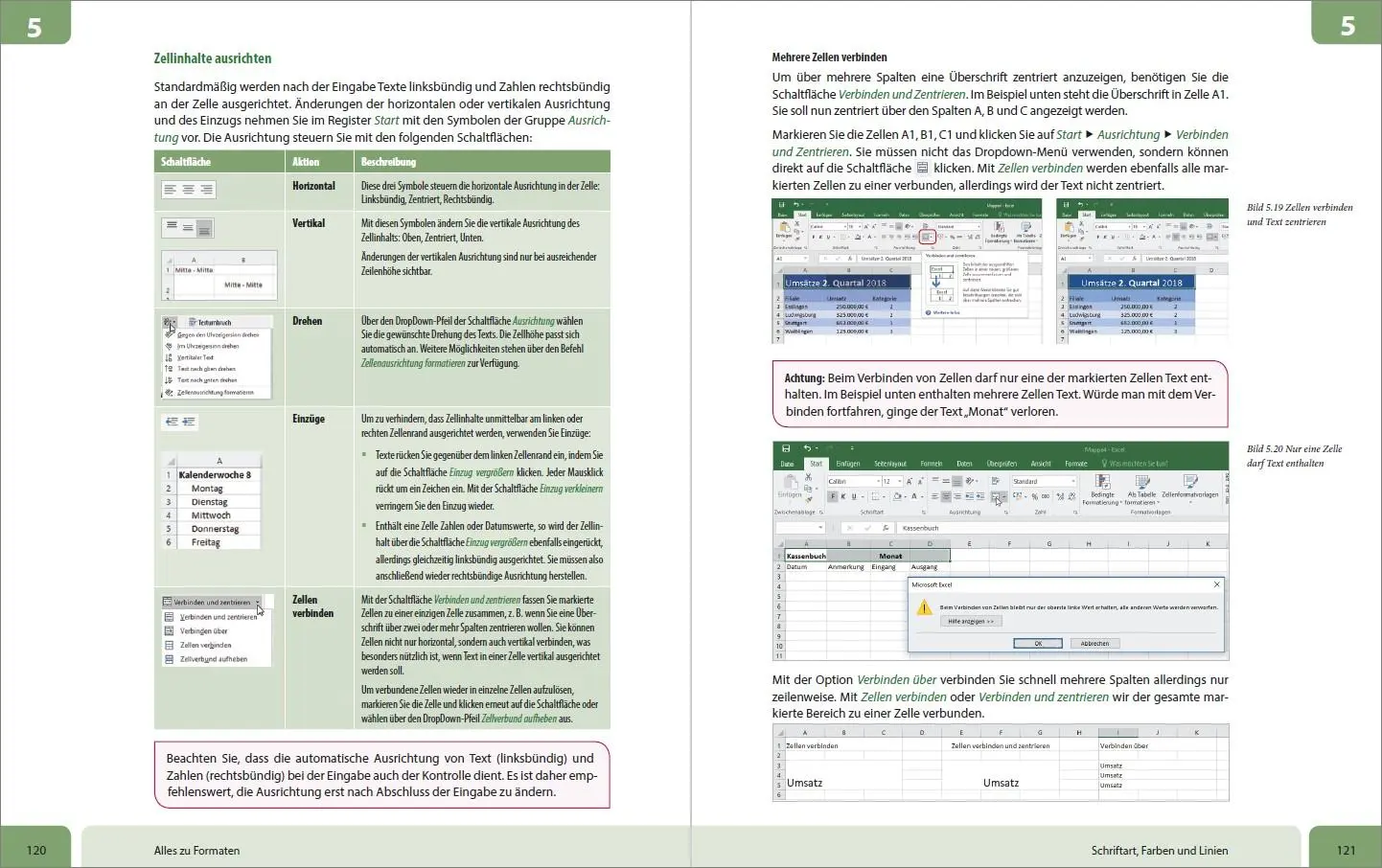Click the increase indent icon in the Einzüge row
This screenshot has width=1382, height=868.
coord(189,421)
